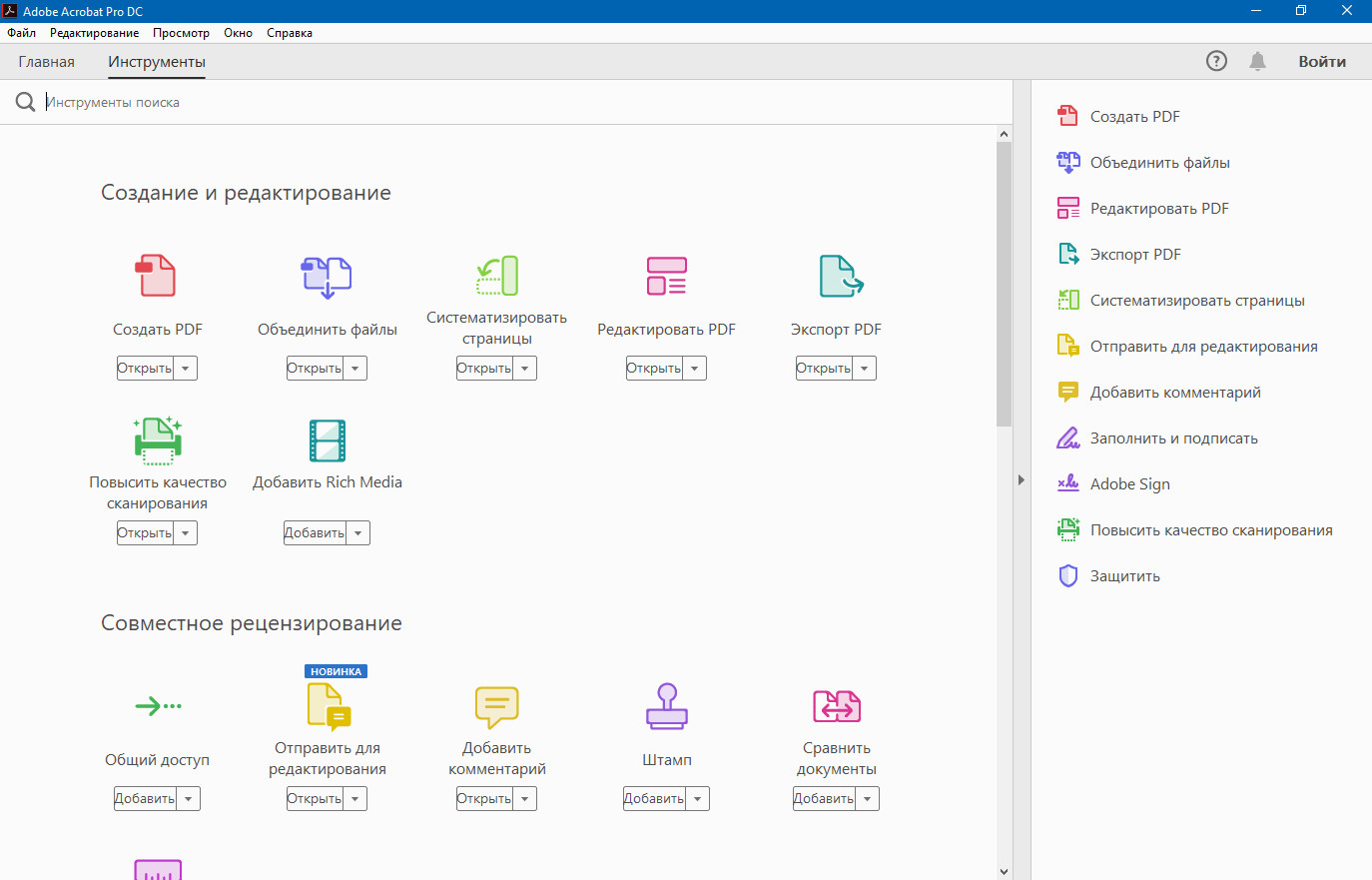Expand the dropdown arrow under Штамп
Viewport: 1372px width, 880px height.
698,799
